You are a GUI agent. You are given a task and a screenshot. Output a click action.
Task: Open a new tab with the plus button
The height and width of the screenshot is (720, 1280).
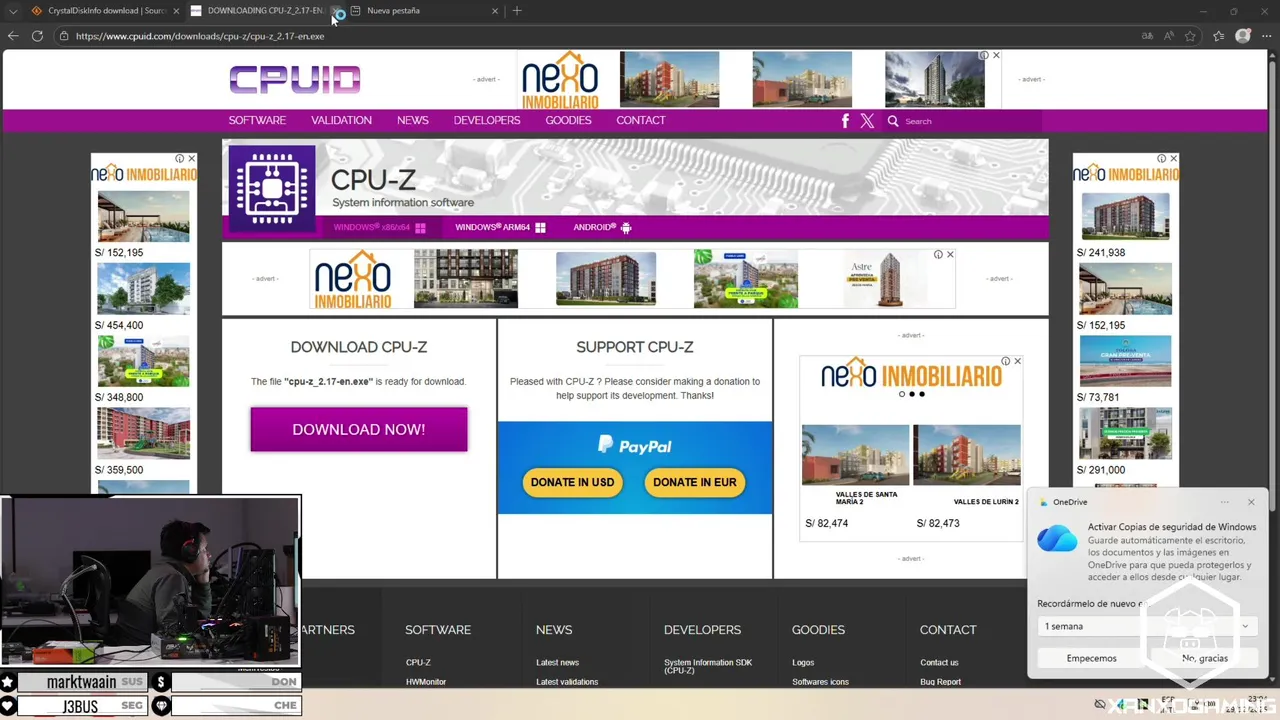(517, 11)
